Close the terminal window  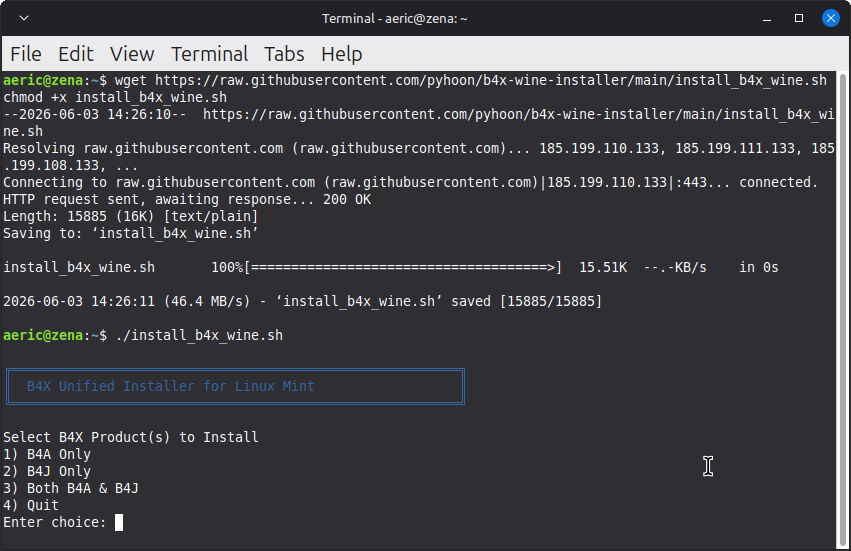coord(830,18)
